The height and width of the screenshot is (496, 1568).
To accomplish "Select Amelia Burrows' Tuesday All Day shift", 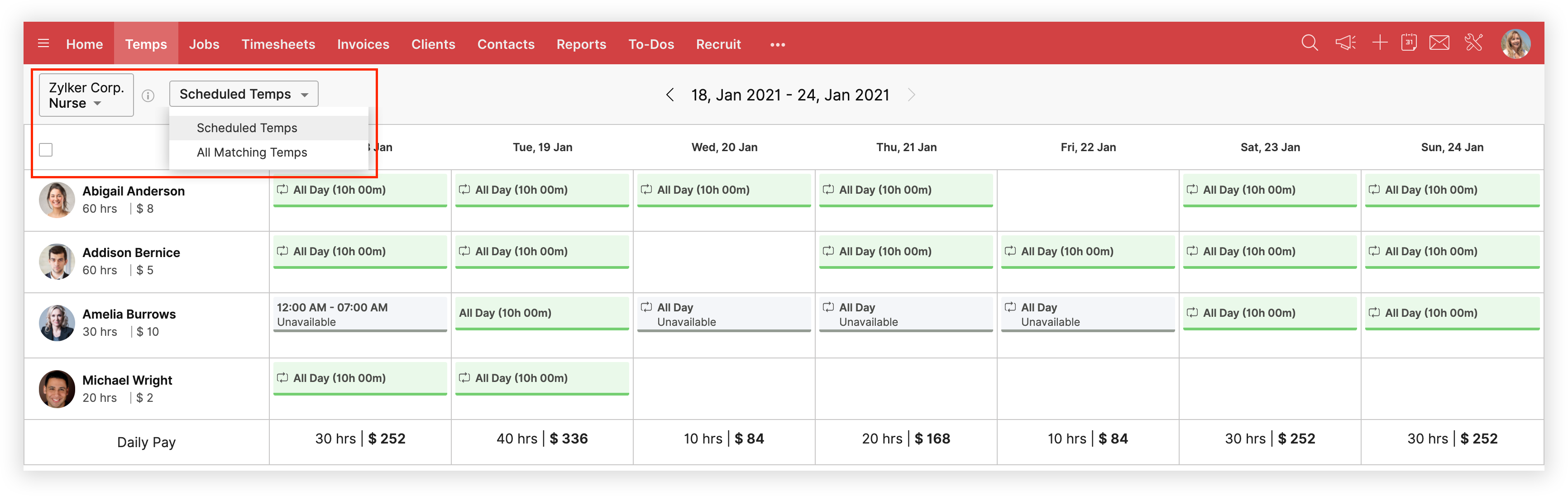I will pos(541,314).
